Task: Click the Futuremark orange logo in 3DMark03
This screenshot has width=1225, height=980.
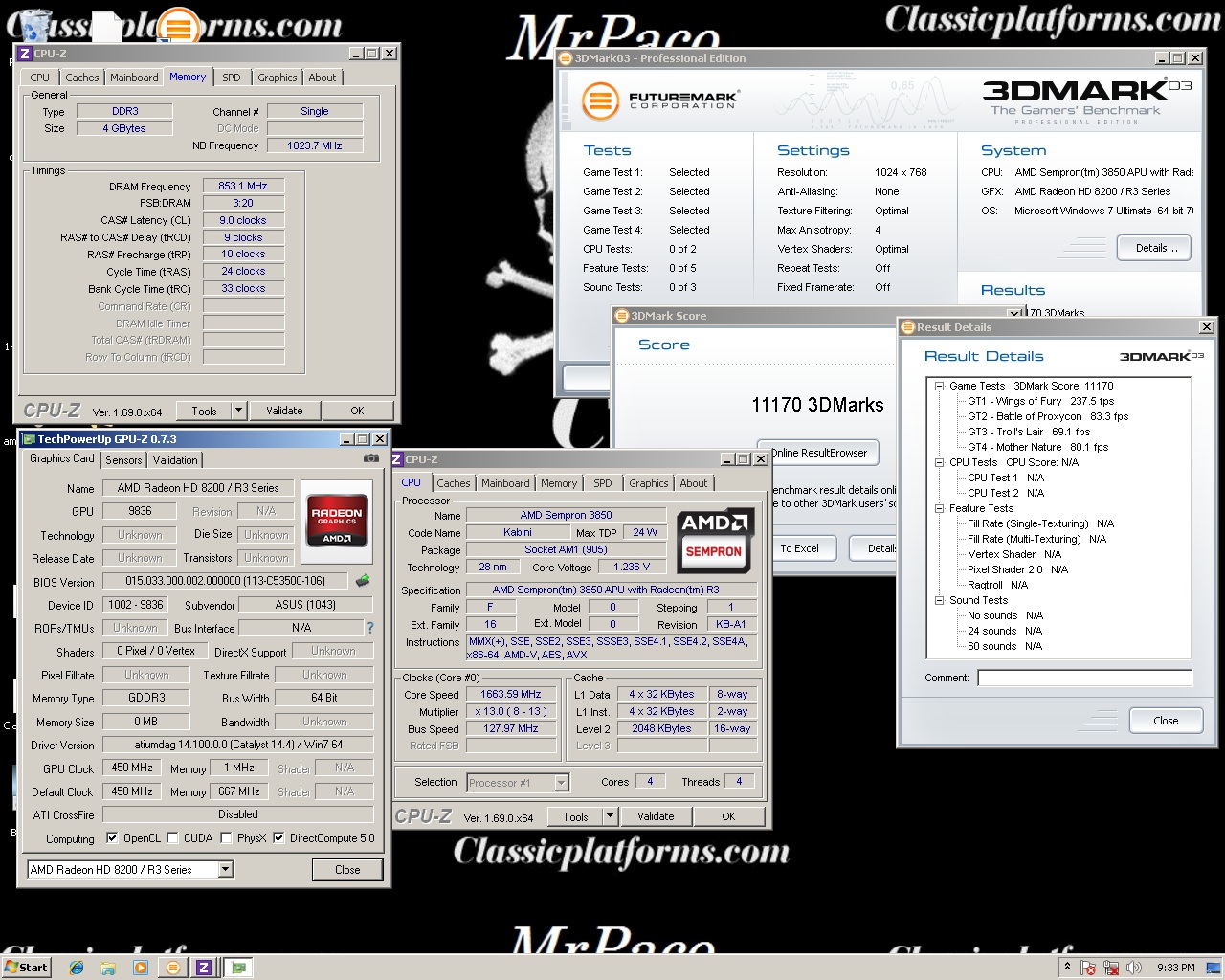Action: 601,100
